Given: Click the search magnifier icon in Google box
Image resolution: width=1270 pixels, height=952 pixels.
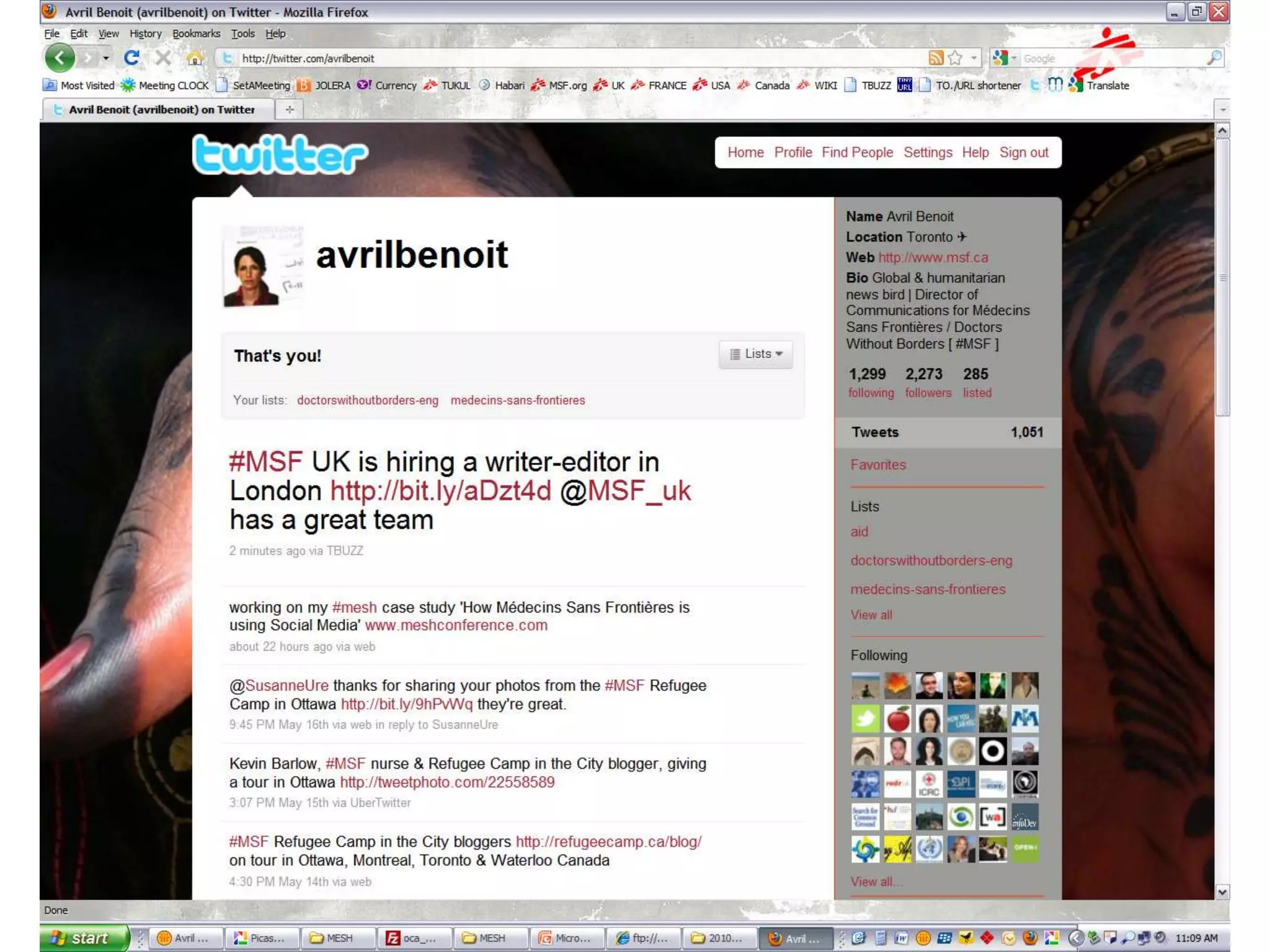Looking at the screenshot, I should (1214, 58).
